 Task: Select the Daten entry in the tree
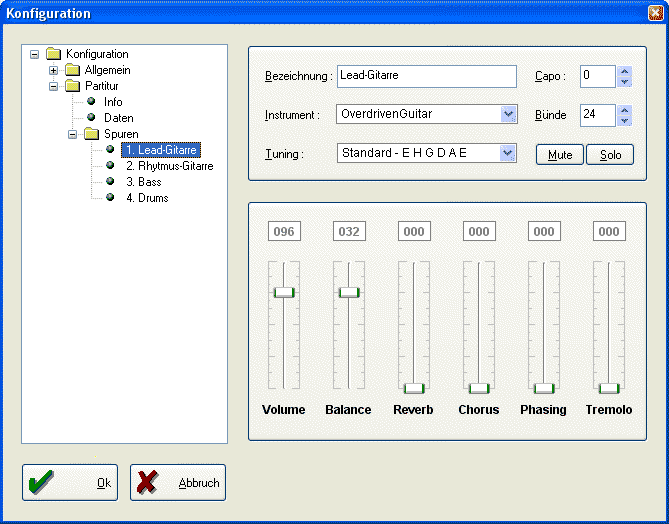[118, 118]
